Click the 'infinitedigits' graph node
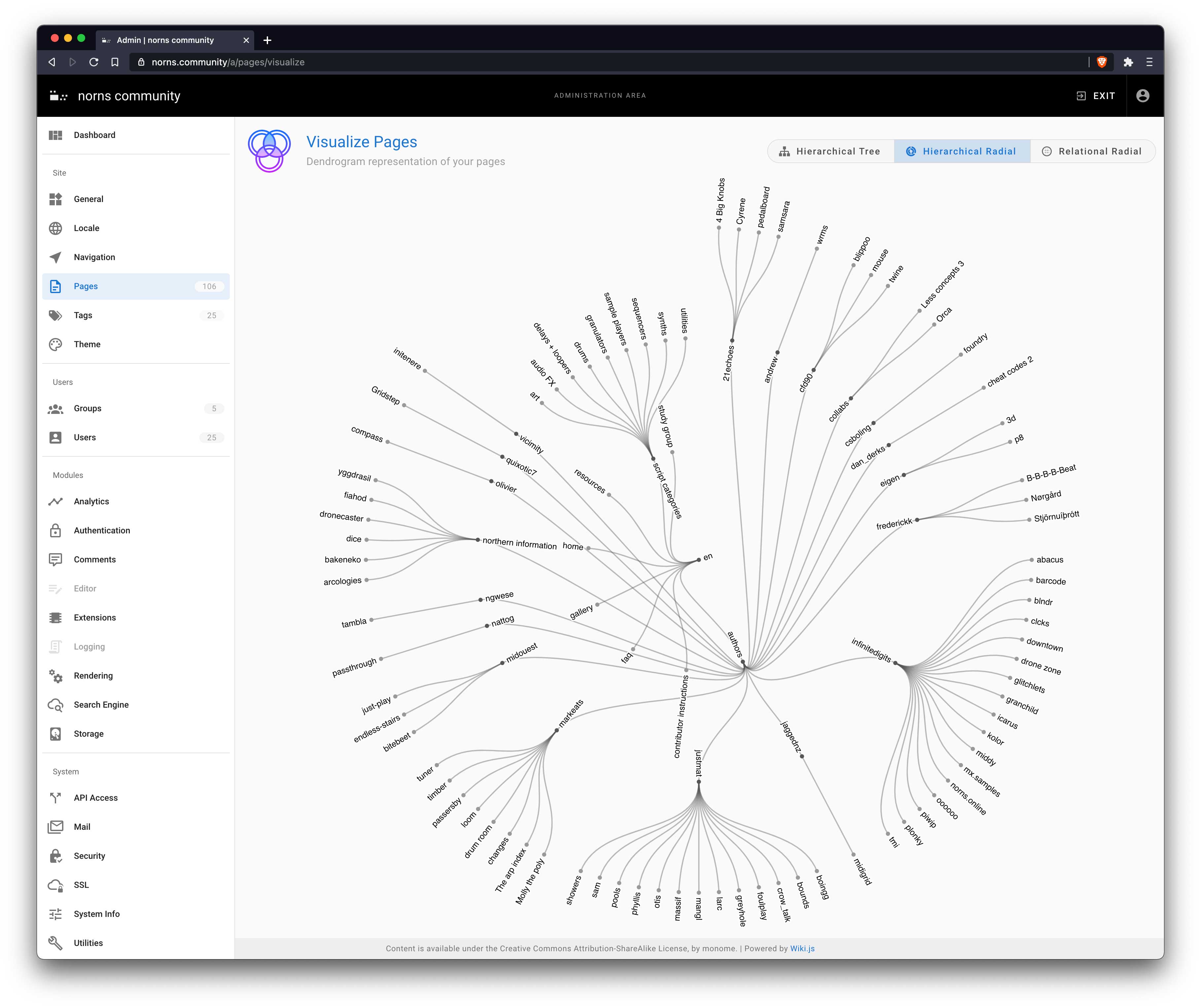The height and width of the screenshot is (1008, 1201). click(x=896, y=663)
